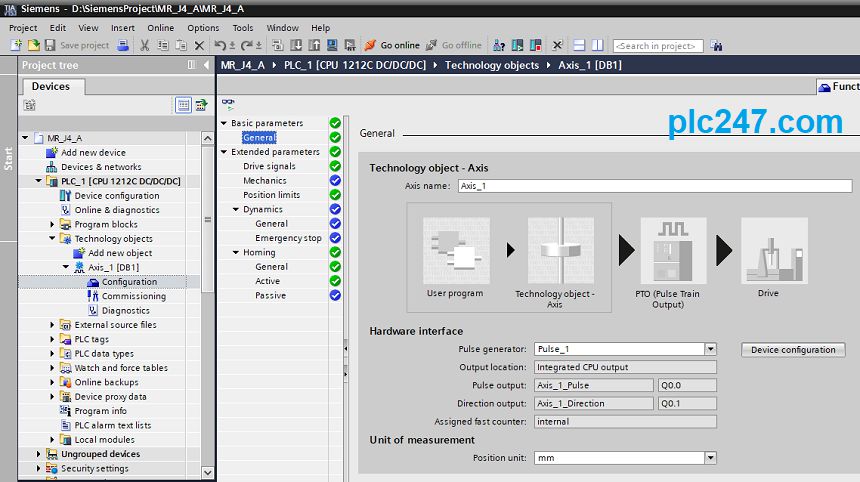Click Go online button
This screenshot has height=482, width=860.
392,45
